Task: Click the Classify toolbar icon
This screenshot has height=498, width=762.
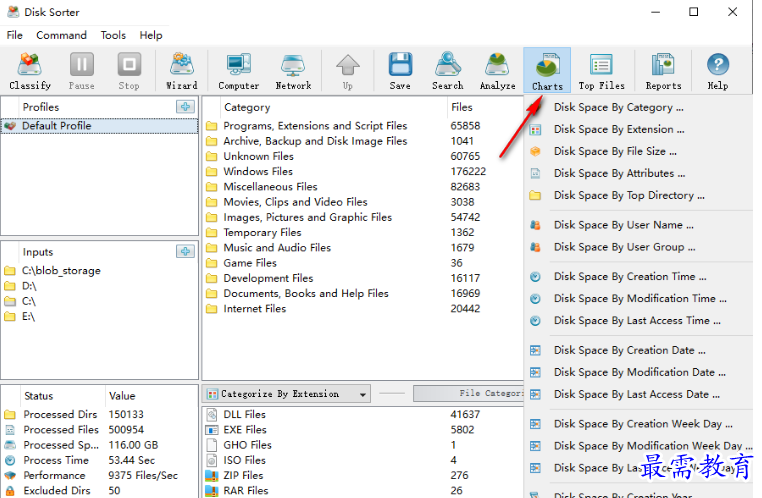Action: [x=30, y=70]
